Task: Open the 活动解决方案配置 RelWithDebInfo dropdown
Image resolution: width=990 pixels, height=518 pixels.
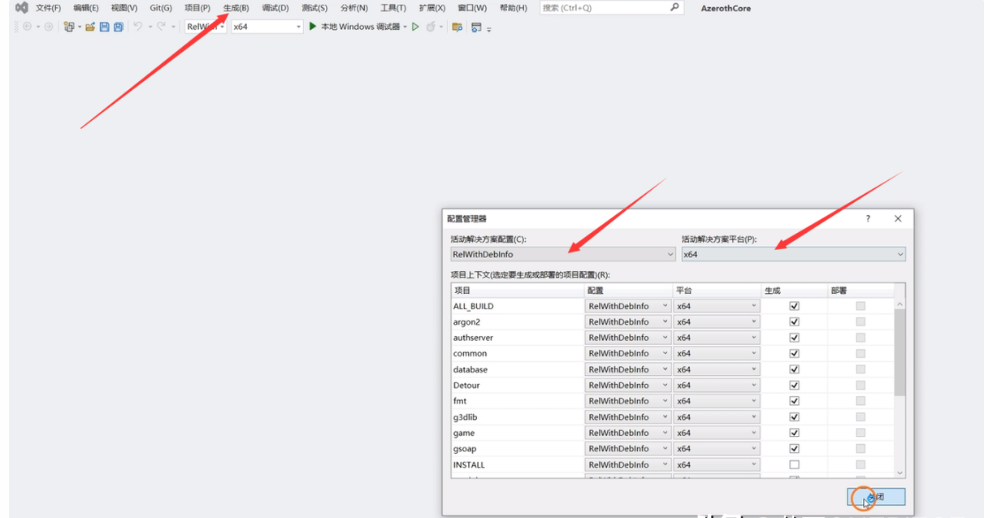Action: [x=562, y=255]
